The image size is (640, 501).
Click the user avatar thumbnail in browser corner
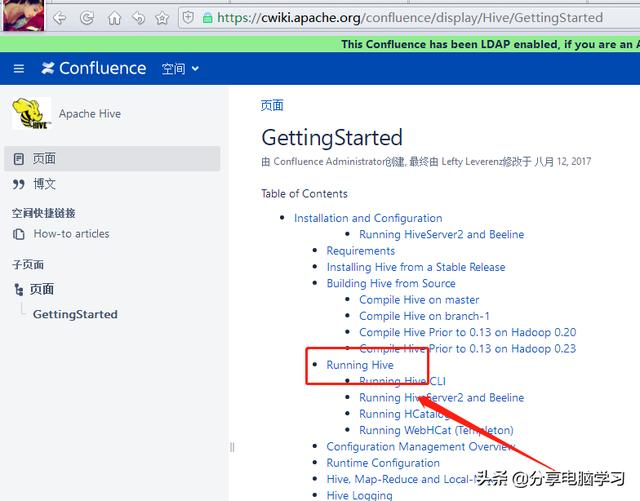point(23,15)
